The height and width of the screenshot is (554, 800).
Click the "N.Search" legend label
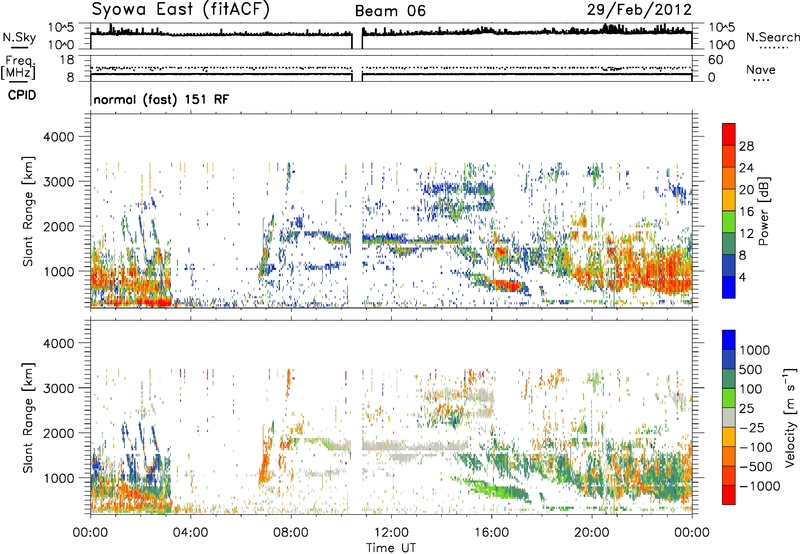coord(772,37)
